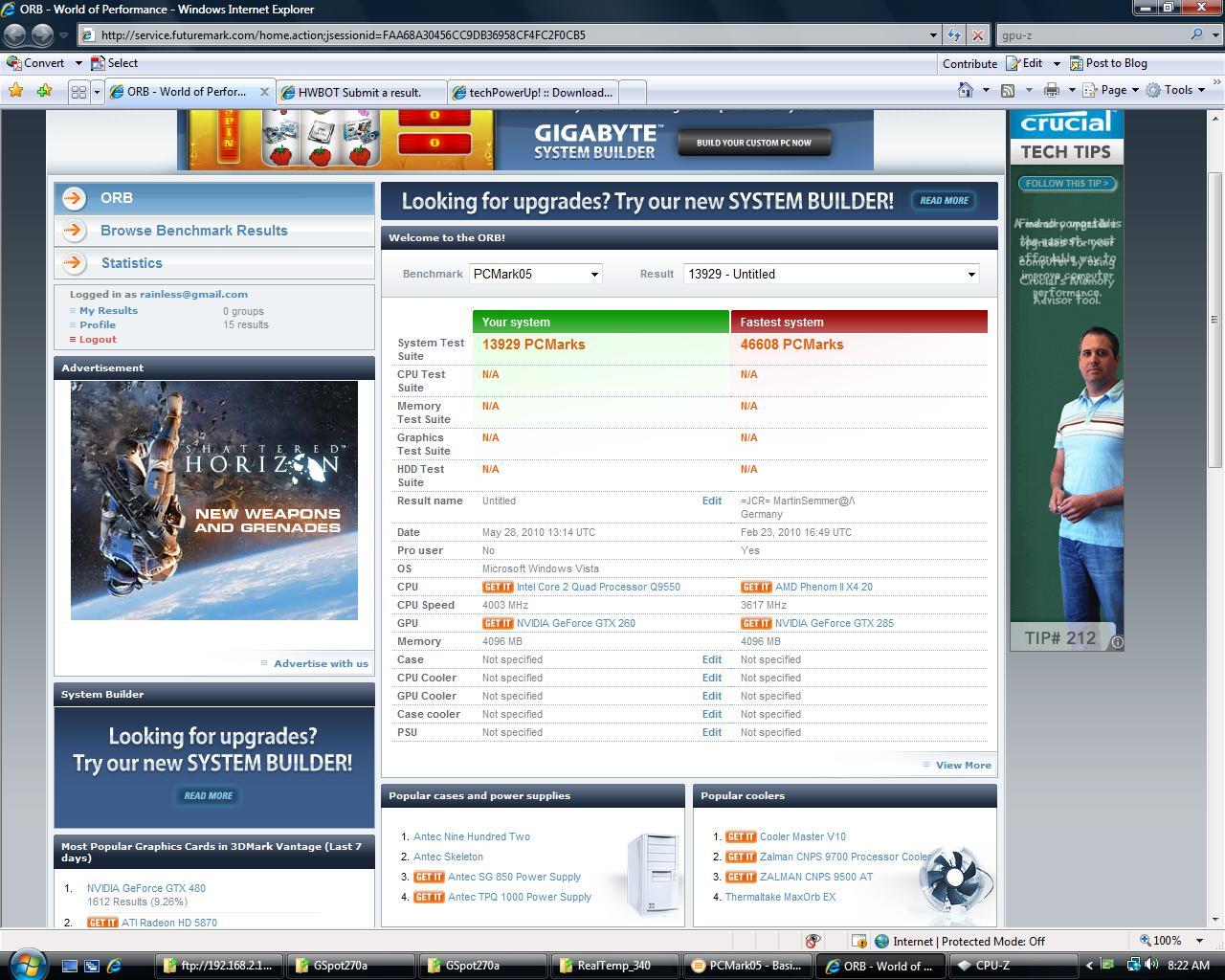This screenshot has width=1225, height=980.
Task: Open the Result 13929 - Untitled dropdown
Action: click(x=831, y=274)
